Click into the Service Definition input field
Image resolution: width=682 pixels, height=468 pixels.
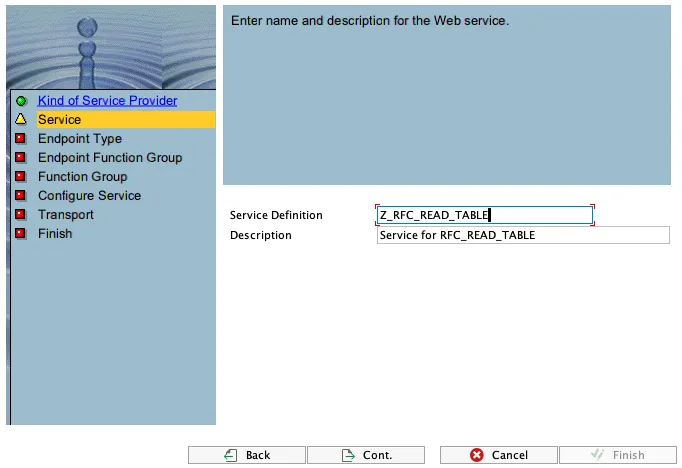click(x=485, y=215)
